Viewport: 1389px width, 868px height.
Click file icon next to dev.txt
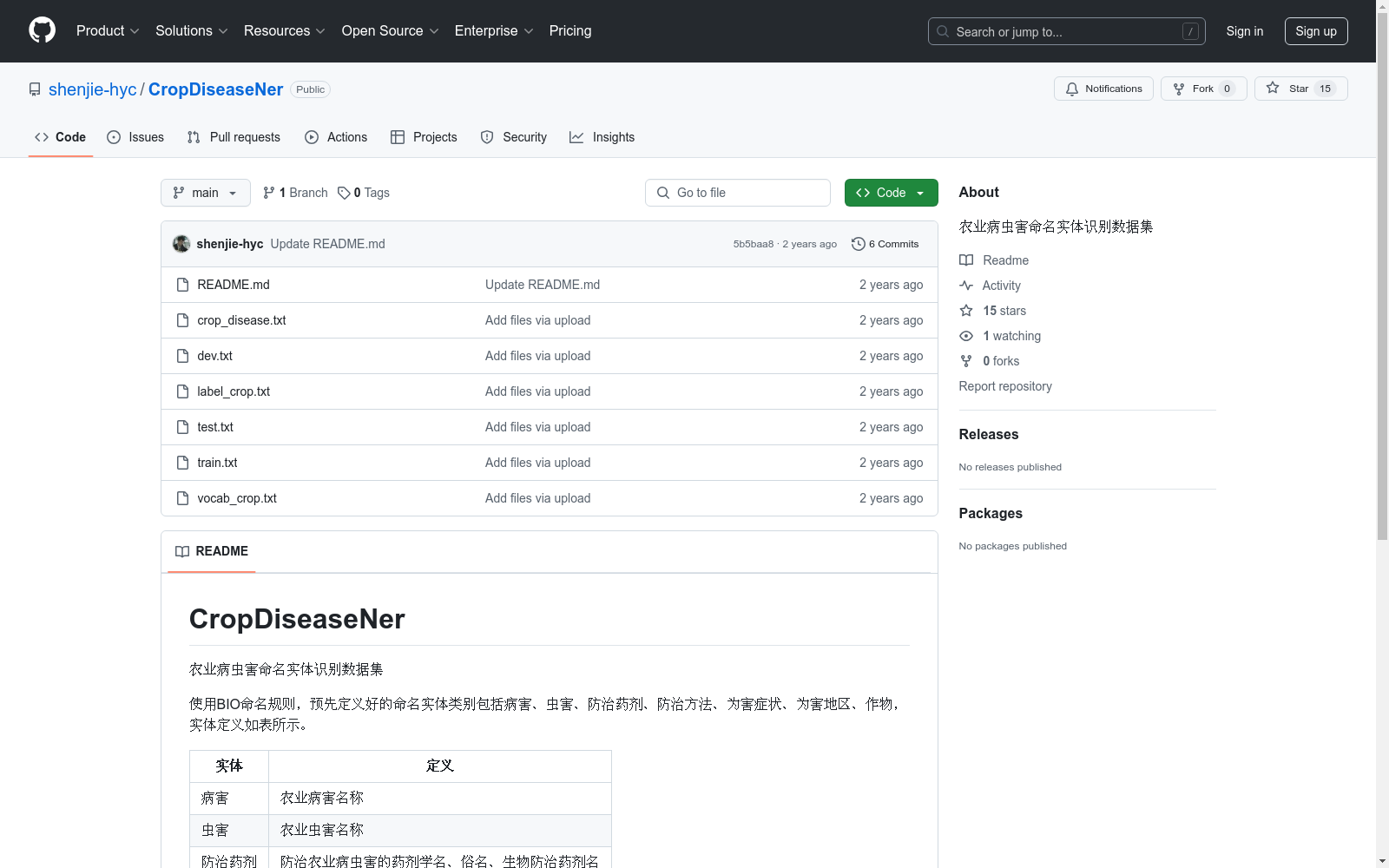click(x=182, y=356)
